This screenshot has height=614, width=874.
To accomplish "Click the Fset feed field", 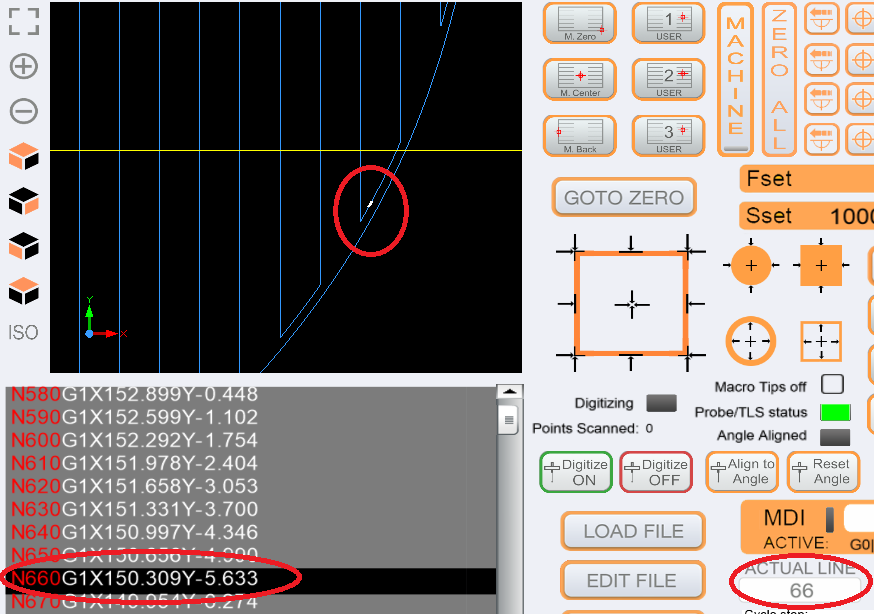I will pos(807,179).
